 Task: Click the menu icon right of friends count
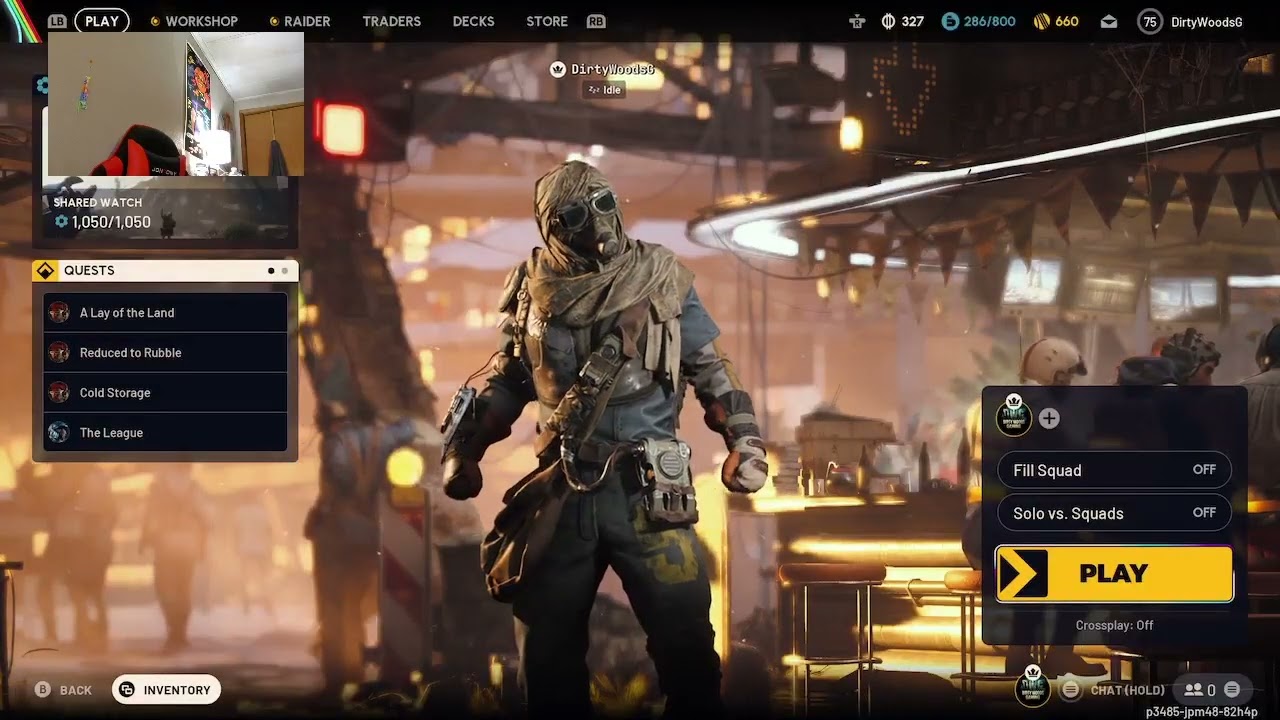1232,690
